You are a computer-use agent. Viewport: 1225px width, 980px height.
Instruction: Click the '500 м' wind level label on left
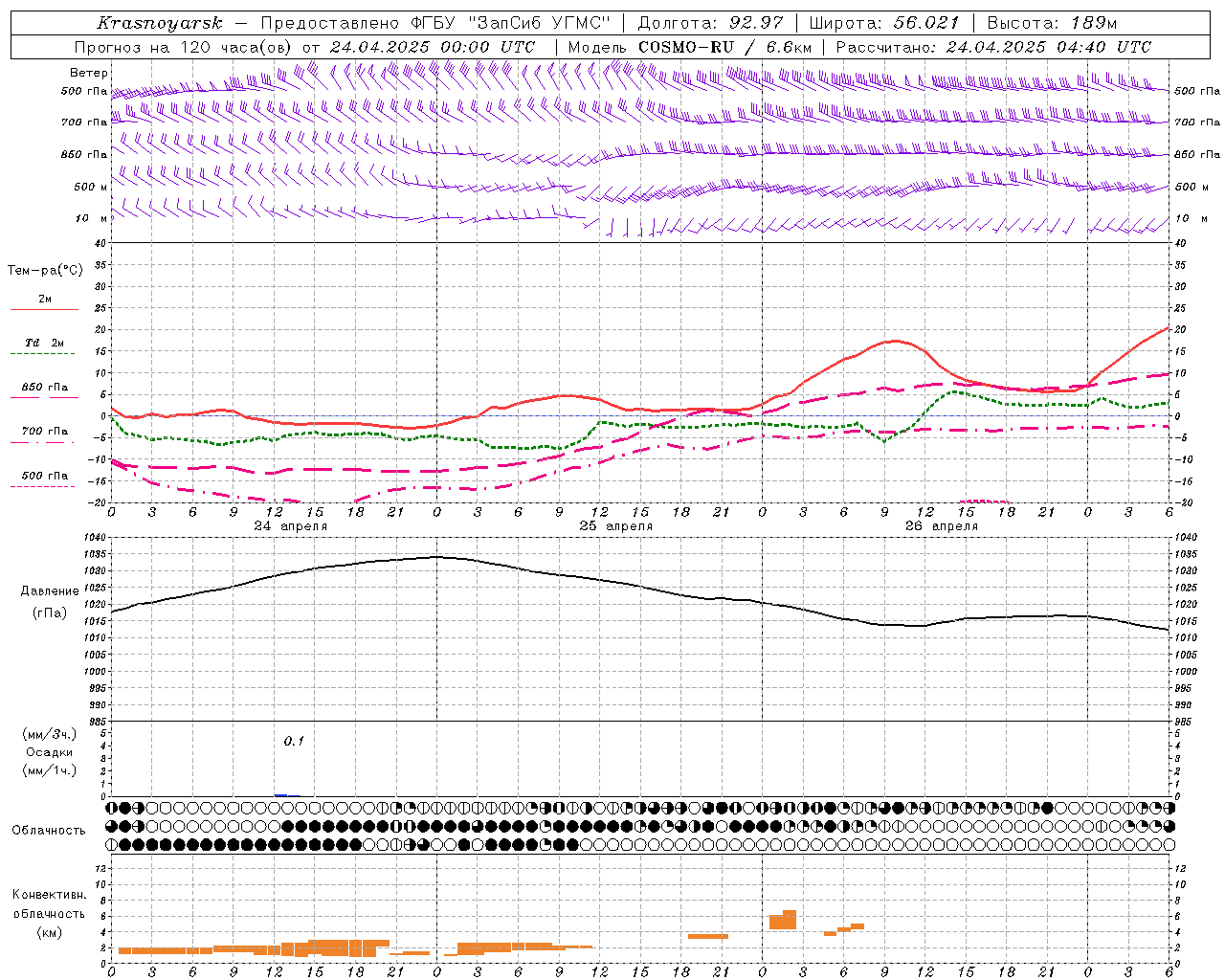coord(90,187)
